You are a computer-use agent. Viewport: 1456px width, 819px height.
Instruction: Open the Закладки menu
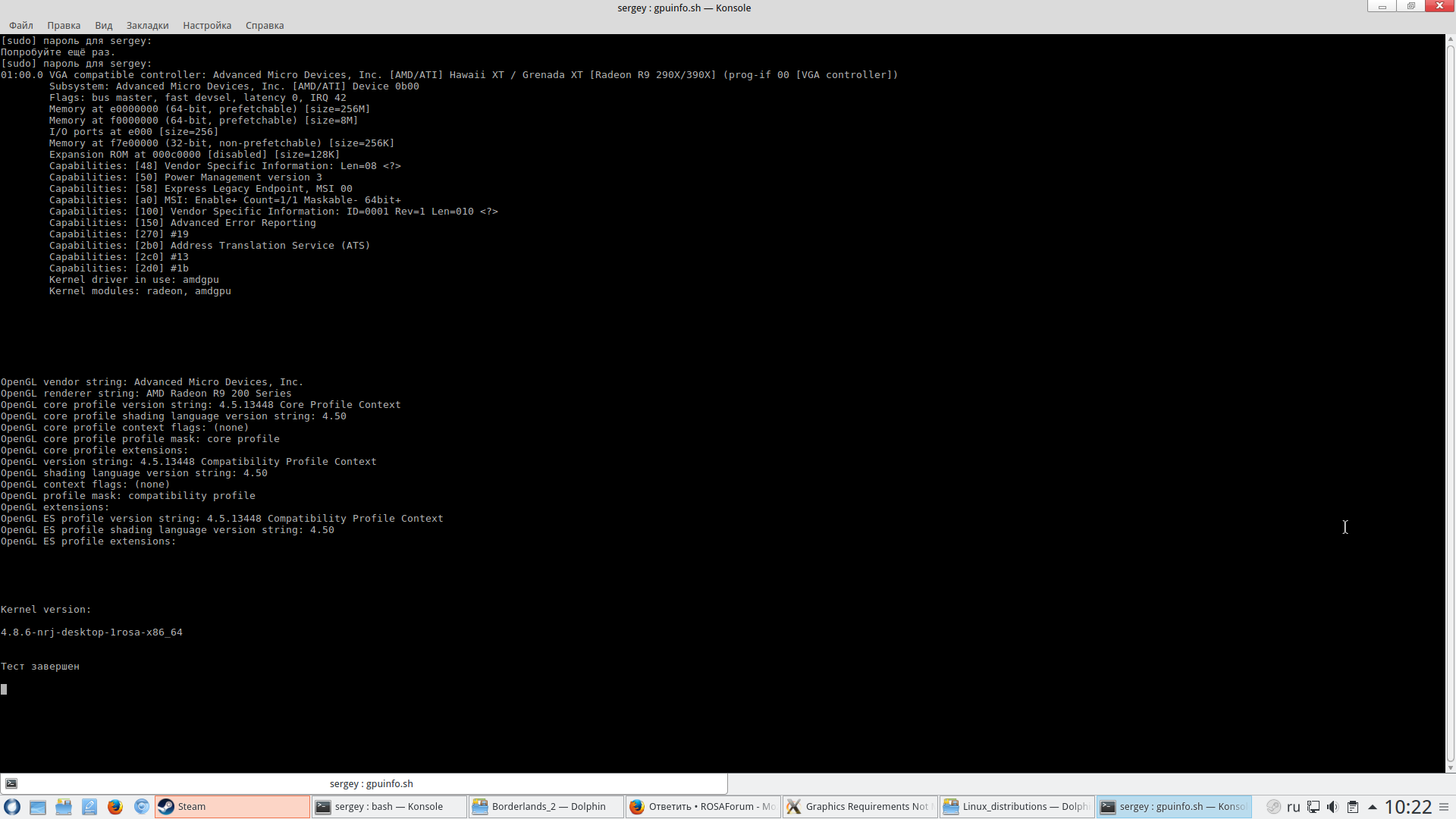pos(147,25)
